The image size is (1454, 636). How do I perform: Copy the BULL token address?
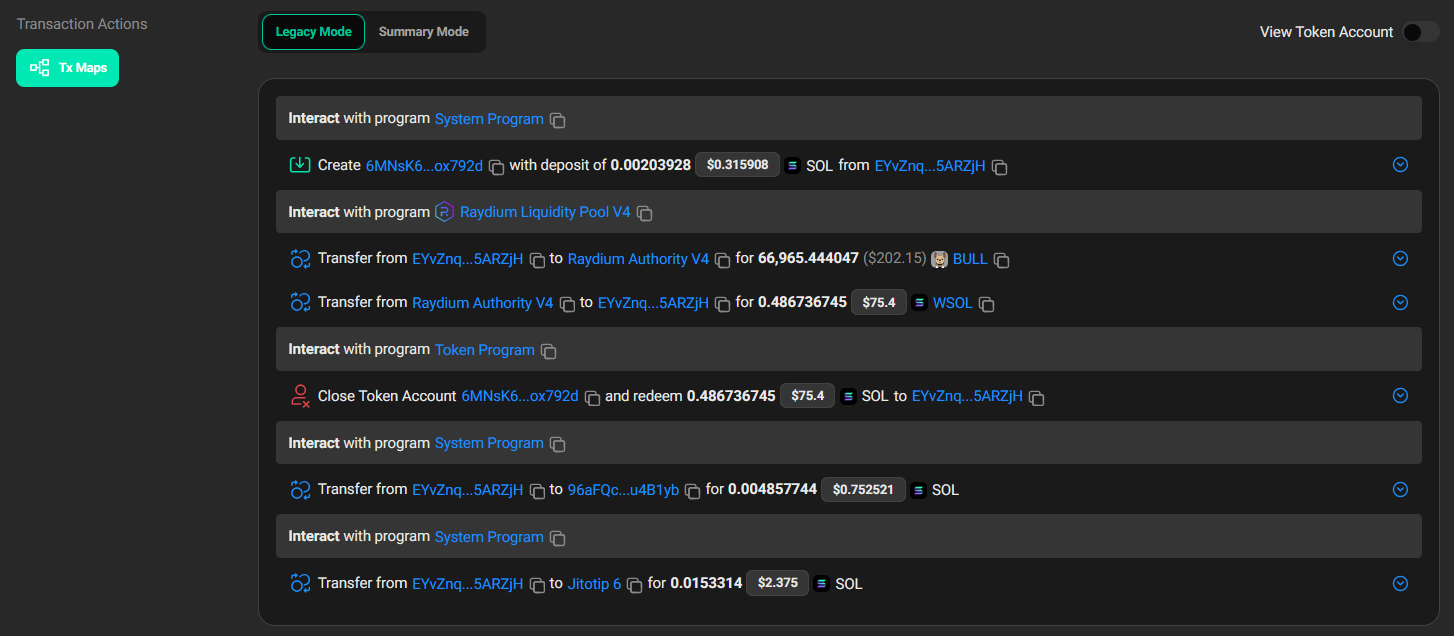click(x=1001, y=260)
